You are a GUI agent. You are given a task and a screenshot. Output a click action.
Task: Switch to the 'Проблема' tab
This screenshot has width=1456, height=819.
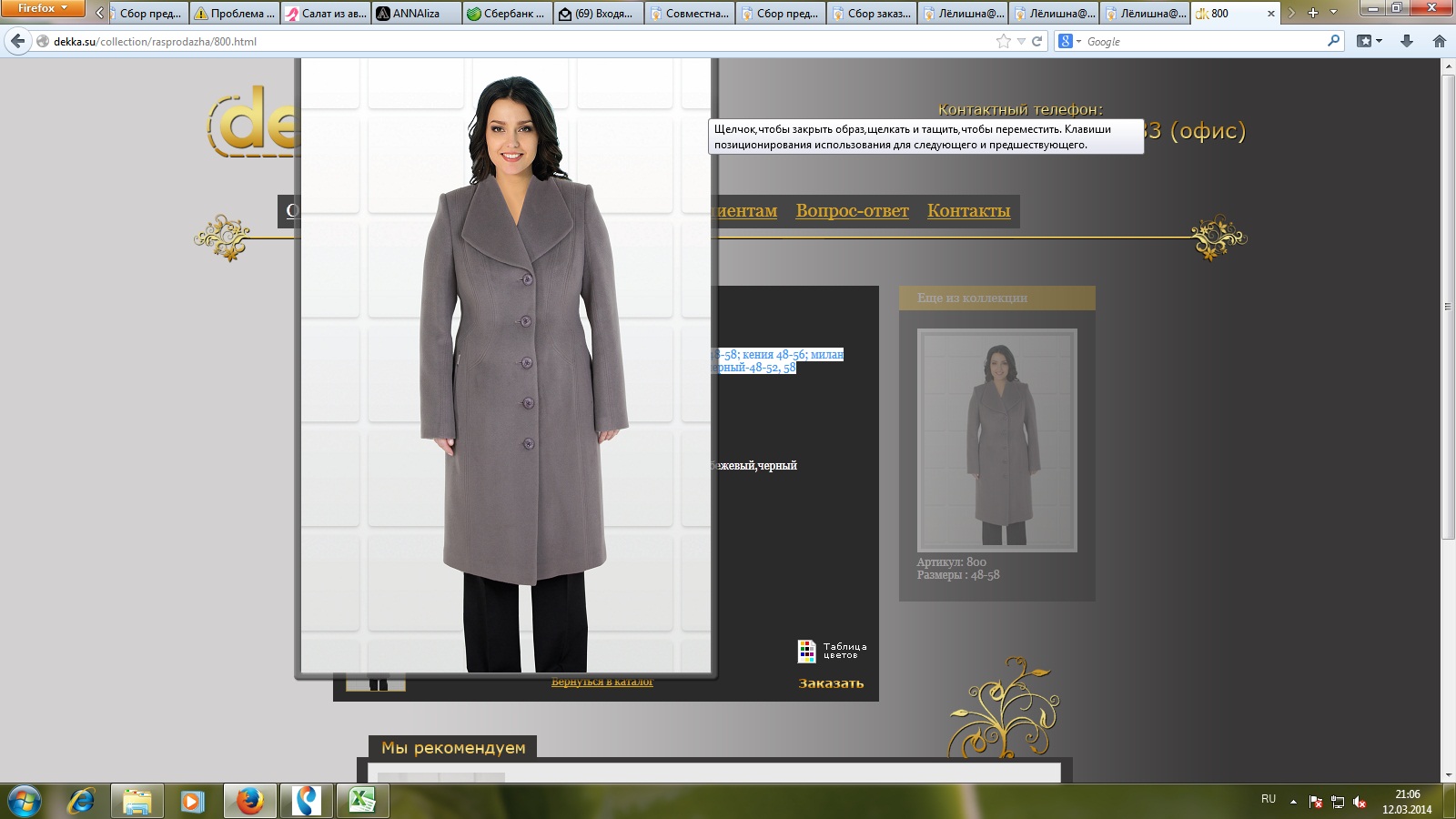point(235,14)
